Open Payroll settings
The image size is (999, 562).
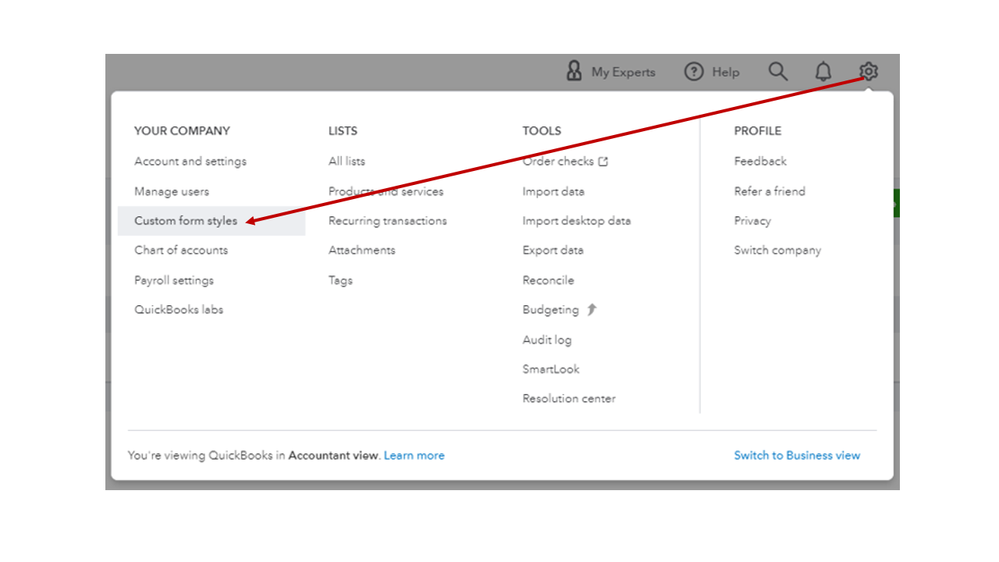[174, 280]
